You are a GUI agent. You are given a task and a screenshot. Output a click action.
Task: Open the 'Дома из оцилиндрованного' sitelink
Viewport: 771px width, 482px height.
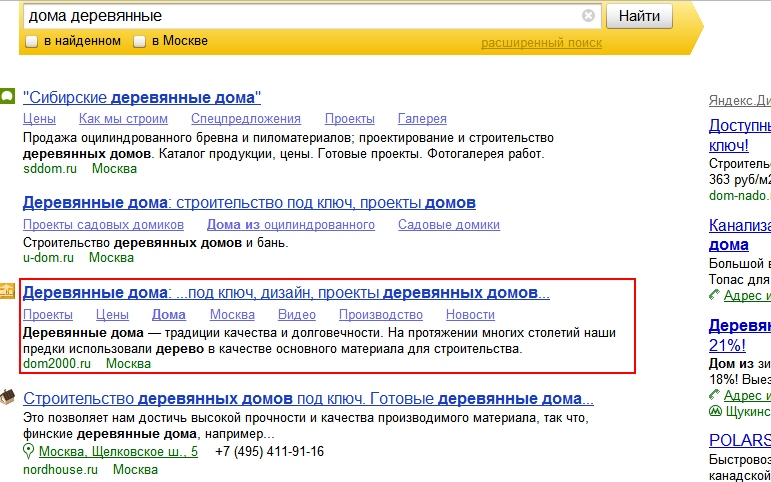[x=291, y=225]
